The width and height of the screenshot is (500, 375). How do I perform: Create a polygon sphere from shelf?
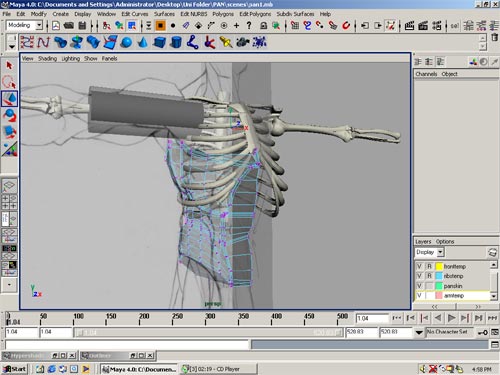(x=126, y=43)
